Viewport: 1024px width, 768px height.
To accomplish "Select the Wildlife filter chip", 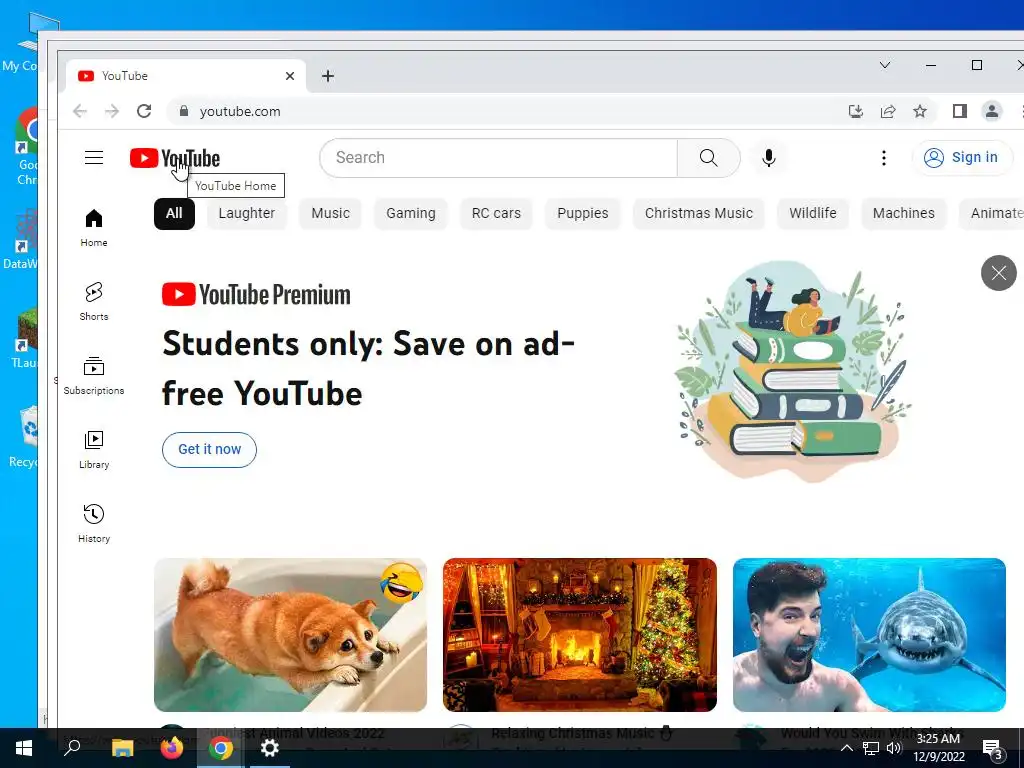I will click(812, 214).
